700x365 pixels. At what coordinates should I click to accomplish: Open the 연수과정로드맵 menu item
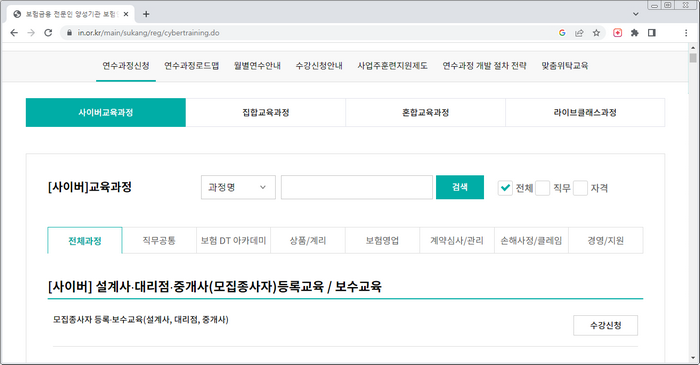(192, 66)
